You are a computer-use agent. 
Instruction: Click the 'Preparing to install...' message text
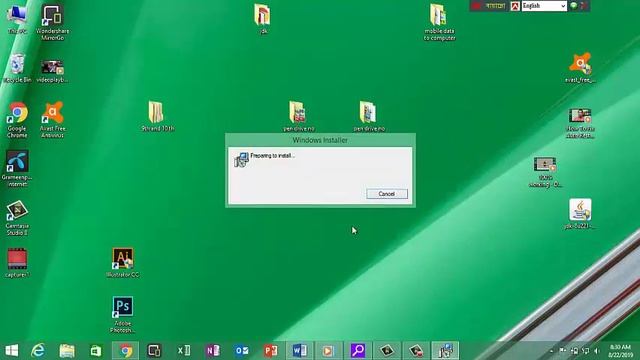(272, 156)
